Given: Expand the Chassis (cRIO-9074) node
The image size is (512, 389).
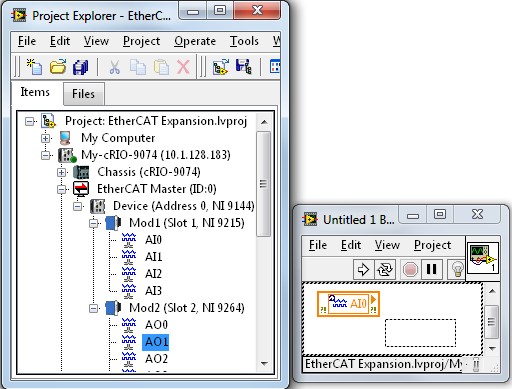Looking at the screenshot, I should click(x=62, y=172).
